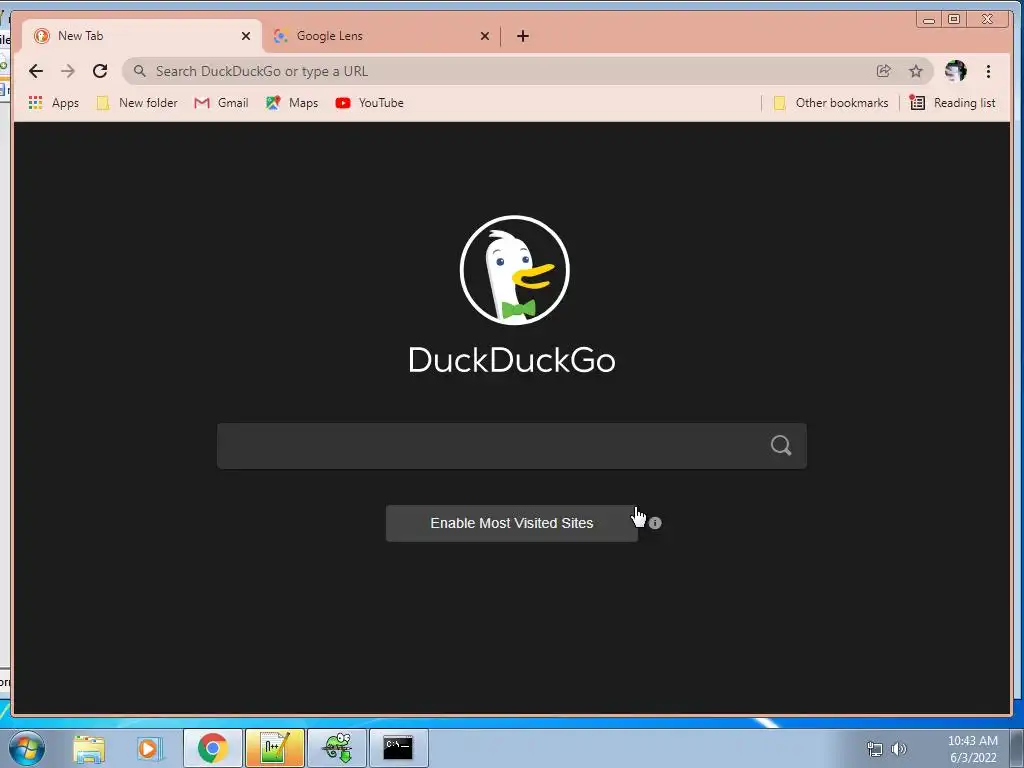Screen dimensions: 1024x768
Task: Open a new tab with the plus button
Action: pyautogui.click(x=522, y=36)
